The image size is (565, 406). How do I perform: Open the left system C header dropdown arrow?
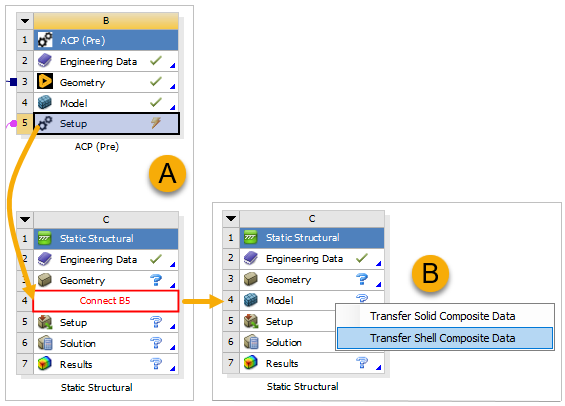[x=25, y=219]
